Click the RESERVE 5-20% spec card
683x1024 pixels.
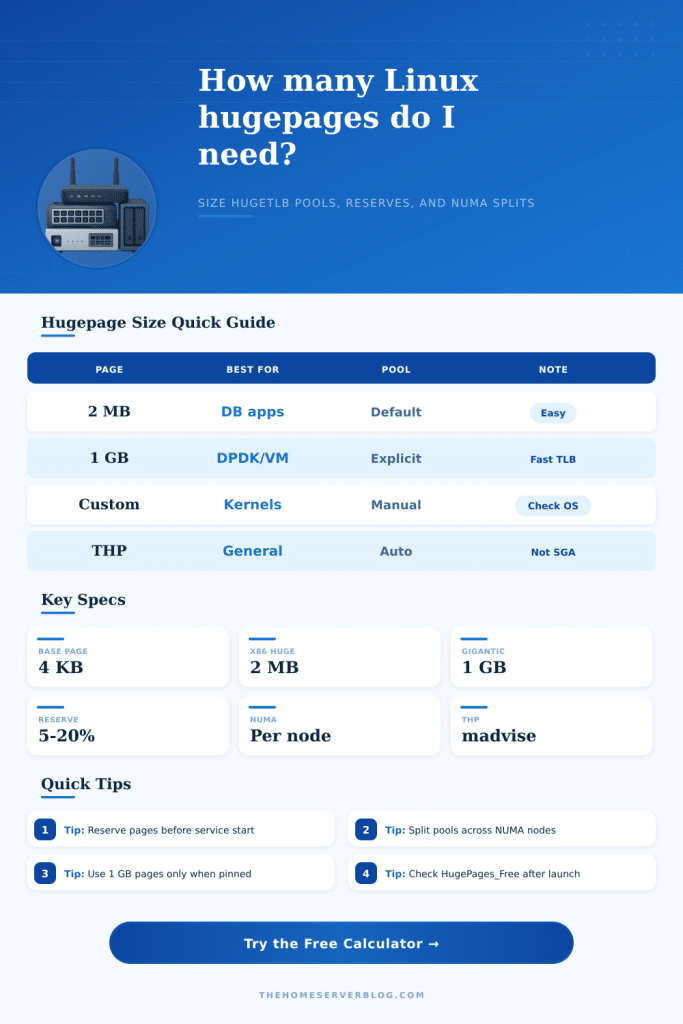[128, 726]
